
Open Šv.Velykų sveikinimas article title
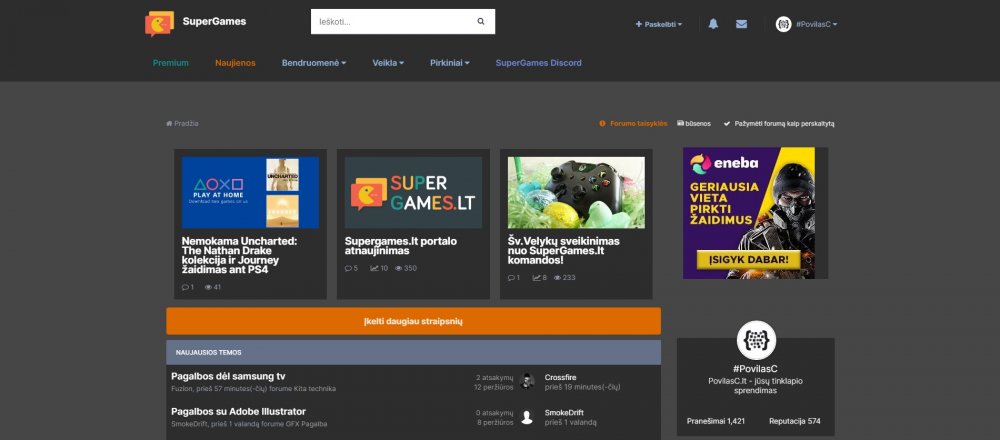pos(564,251)
